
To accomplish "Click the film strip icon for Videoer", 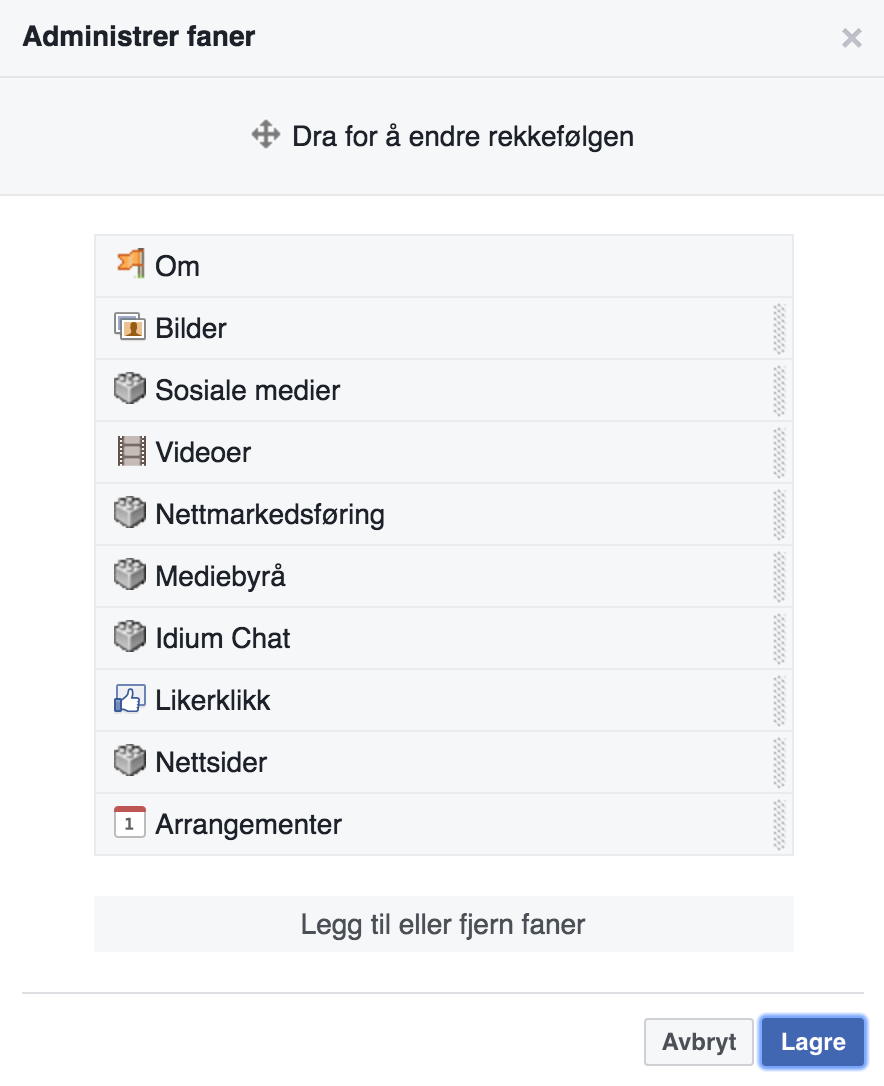I will click(x=130, y=451).
